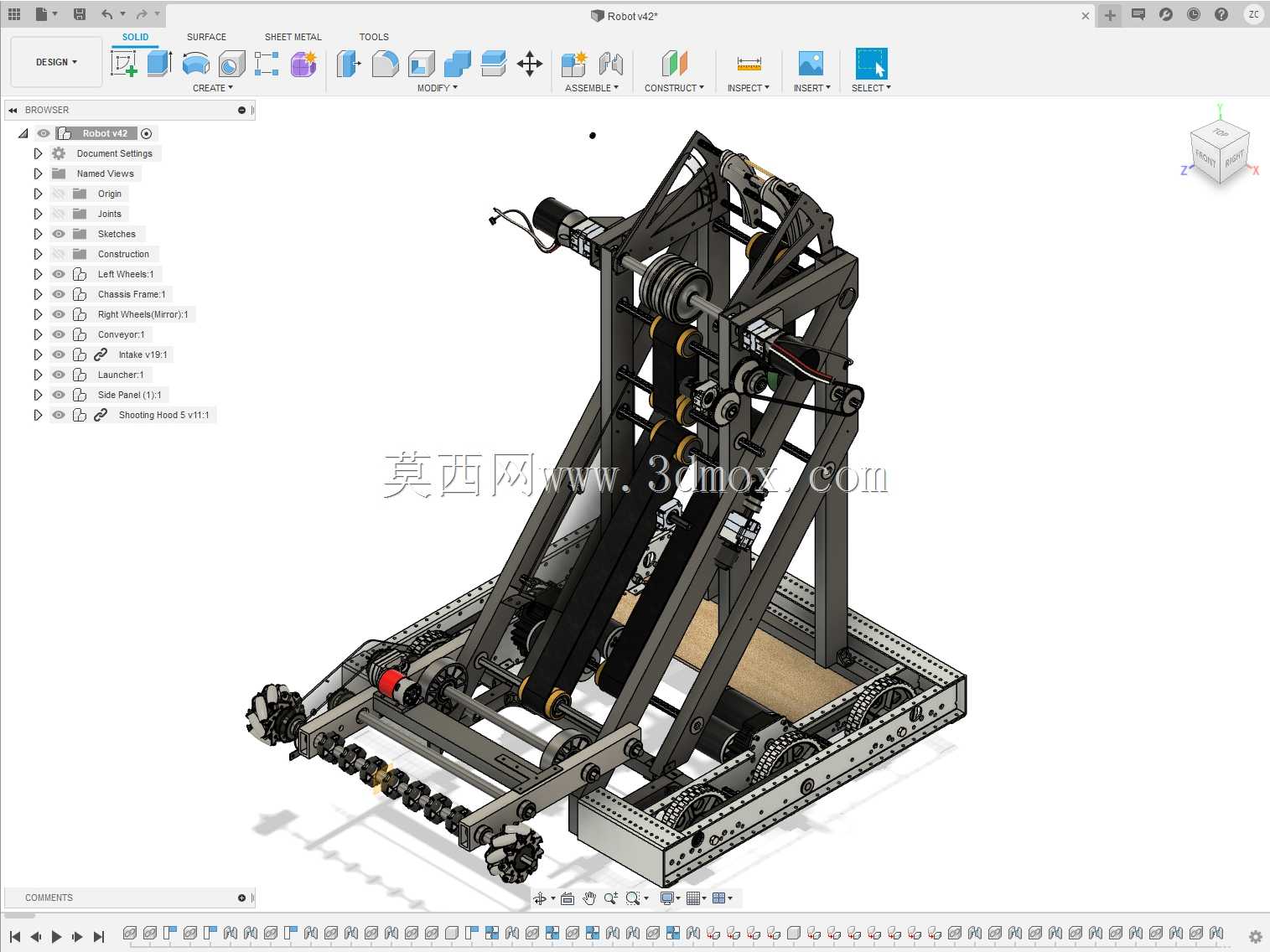Jump to timeline beginning
Screen dimensions: 1270x952
click(15, 937)
